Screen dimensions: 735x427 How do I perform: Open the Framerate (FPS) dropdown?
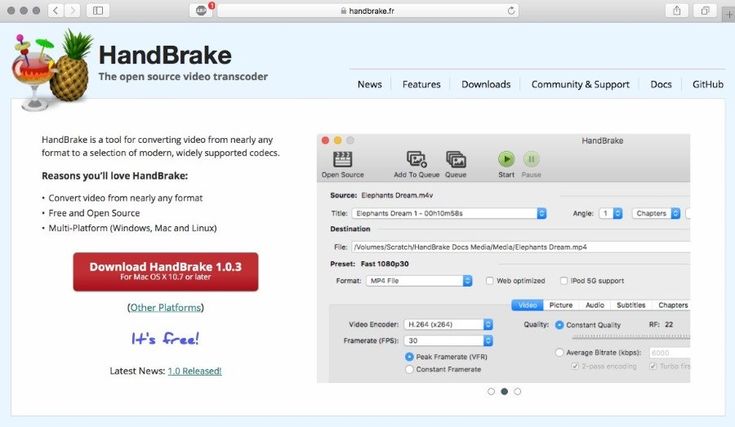coord(448,340)
